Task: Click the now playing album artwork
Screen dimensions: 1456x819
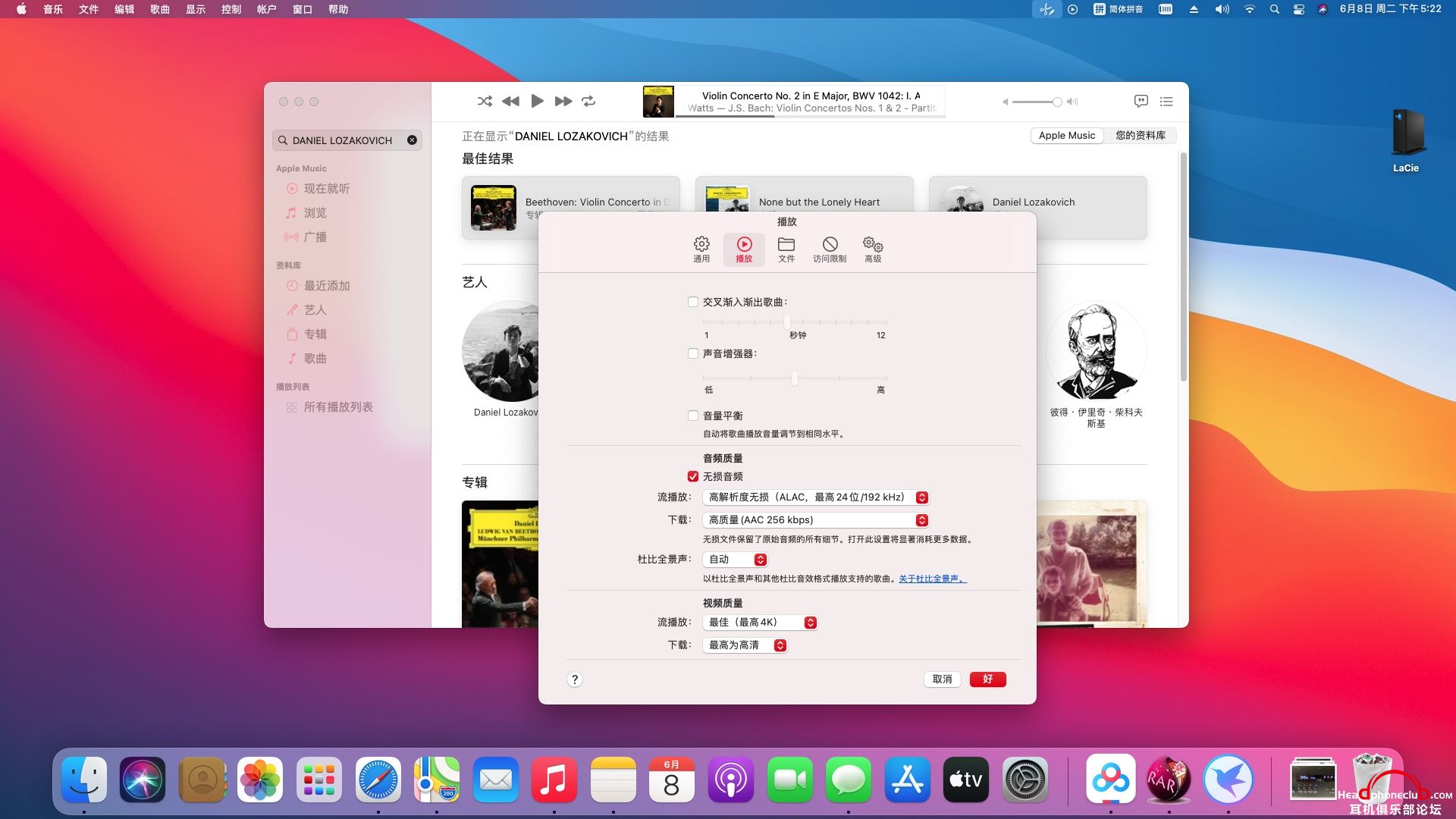Action: tap(658, 102)
